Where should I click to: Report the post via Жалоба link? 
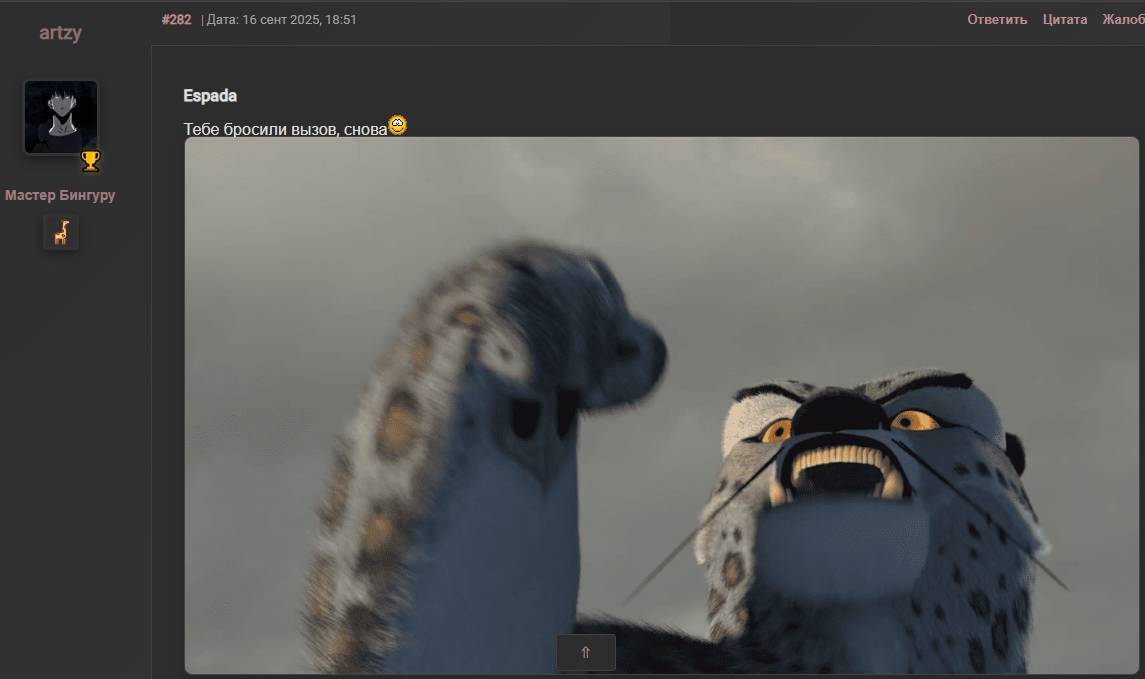[1123, 19]
